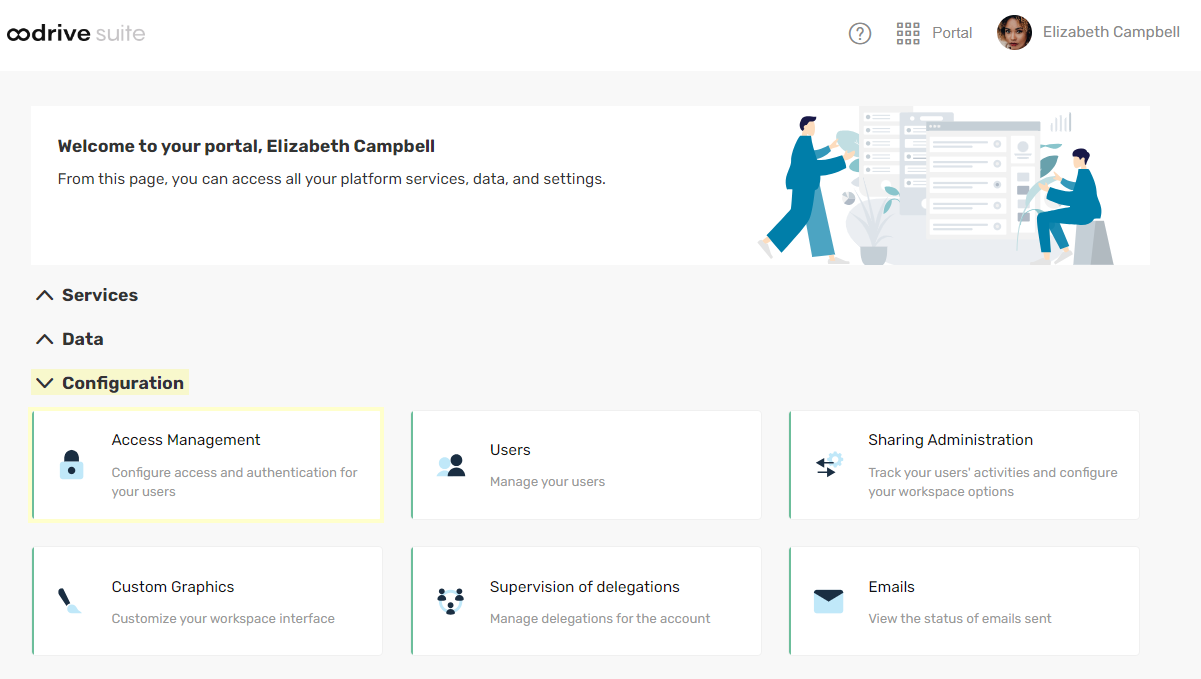Screen dimensions: 1201x679
Task: Click Elizabeth Campbell's profile avatar
Action: [x=1014, y=33]
